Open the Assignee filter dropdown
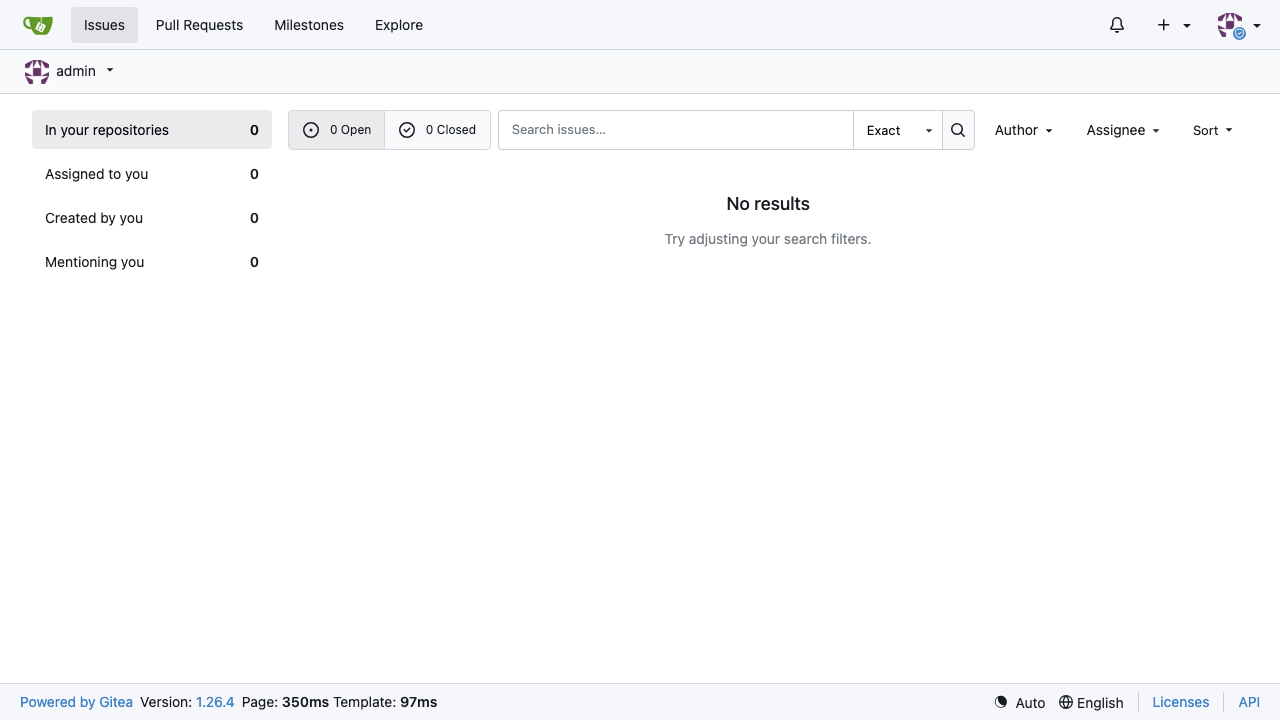 (1123, 130)
